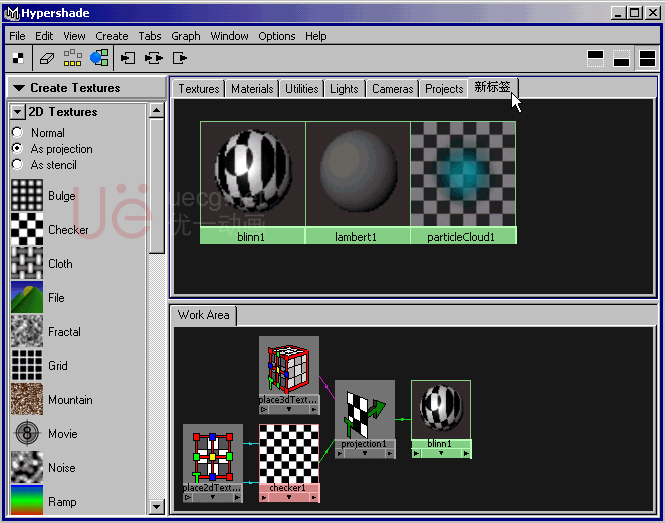Click the Output Connections toolbar icon
This screenshot has width=665, height=523.
180,58
